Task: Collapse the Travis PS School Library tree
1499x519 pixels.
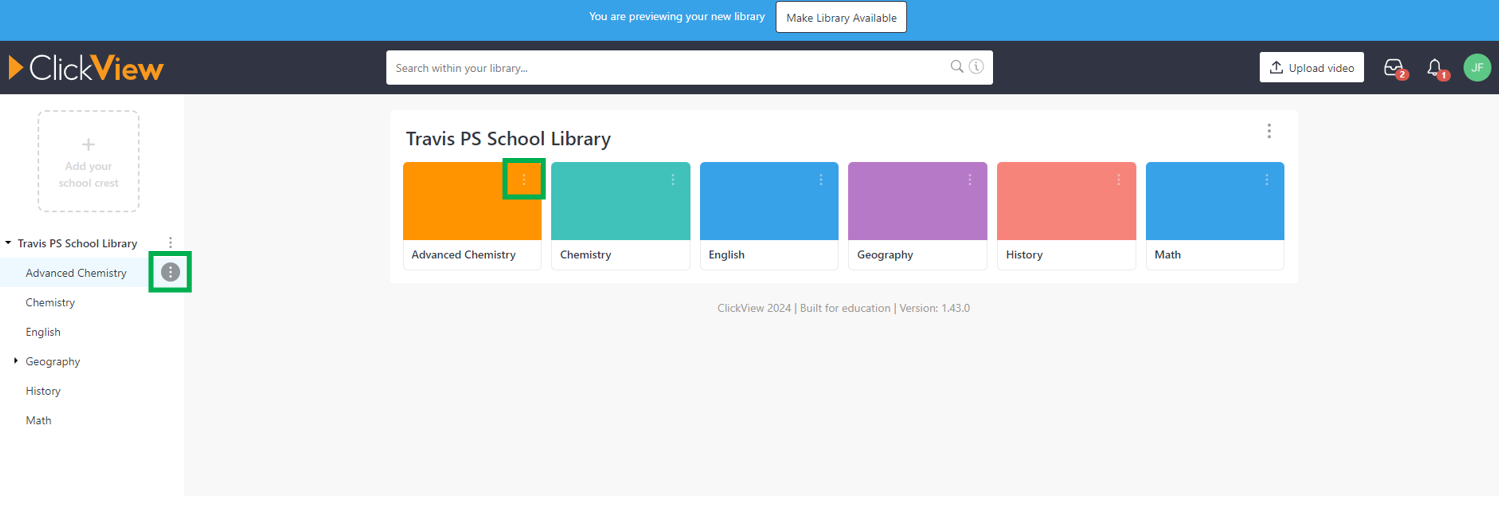Action: pos(9,243)
